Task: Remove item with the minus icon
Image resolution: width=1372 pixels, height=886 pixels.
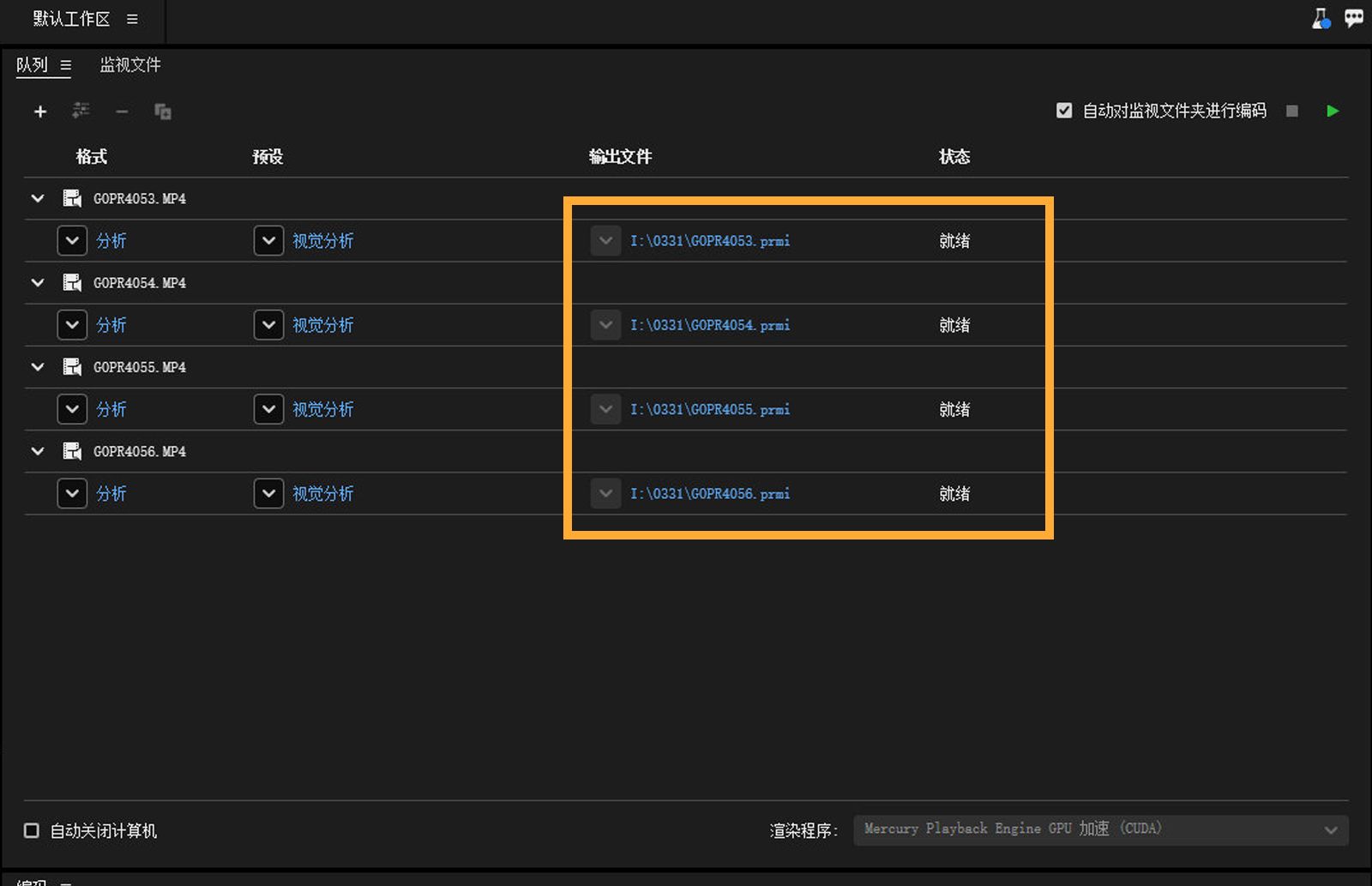Action: [122, 112]
